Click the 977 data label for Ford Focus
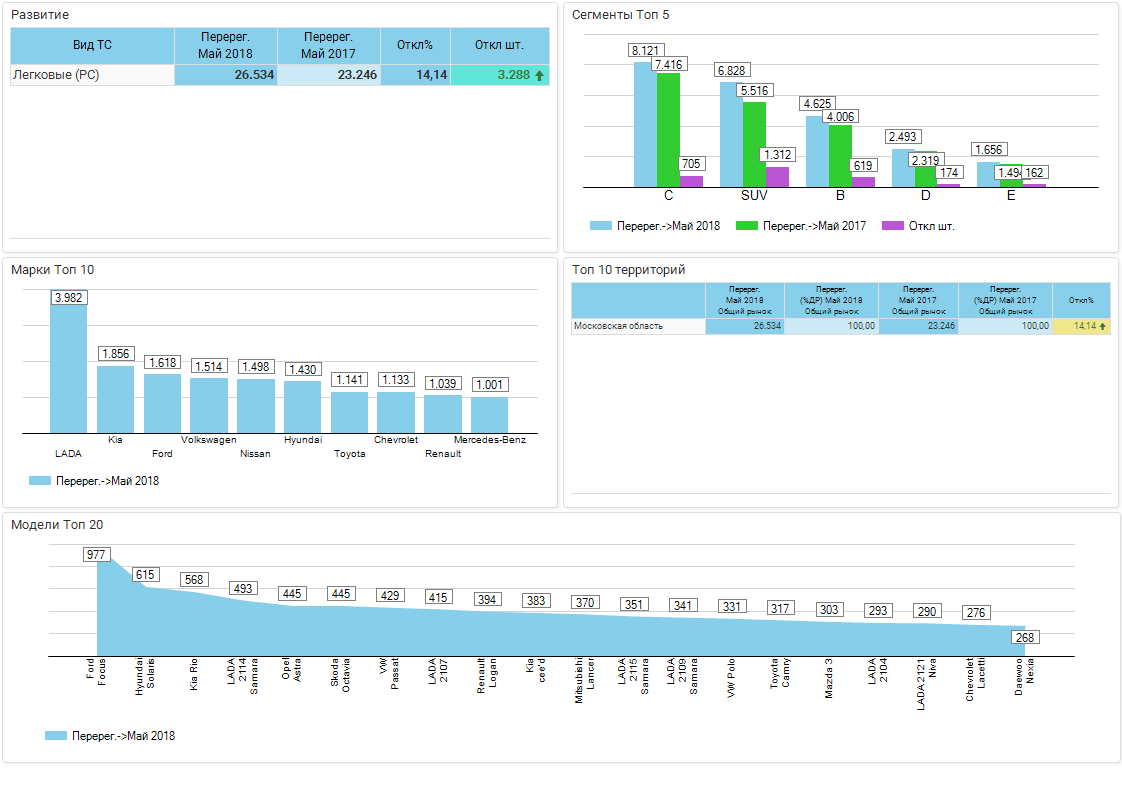1122x793 pixels. [96, 555]
